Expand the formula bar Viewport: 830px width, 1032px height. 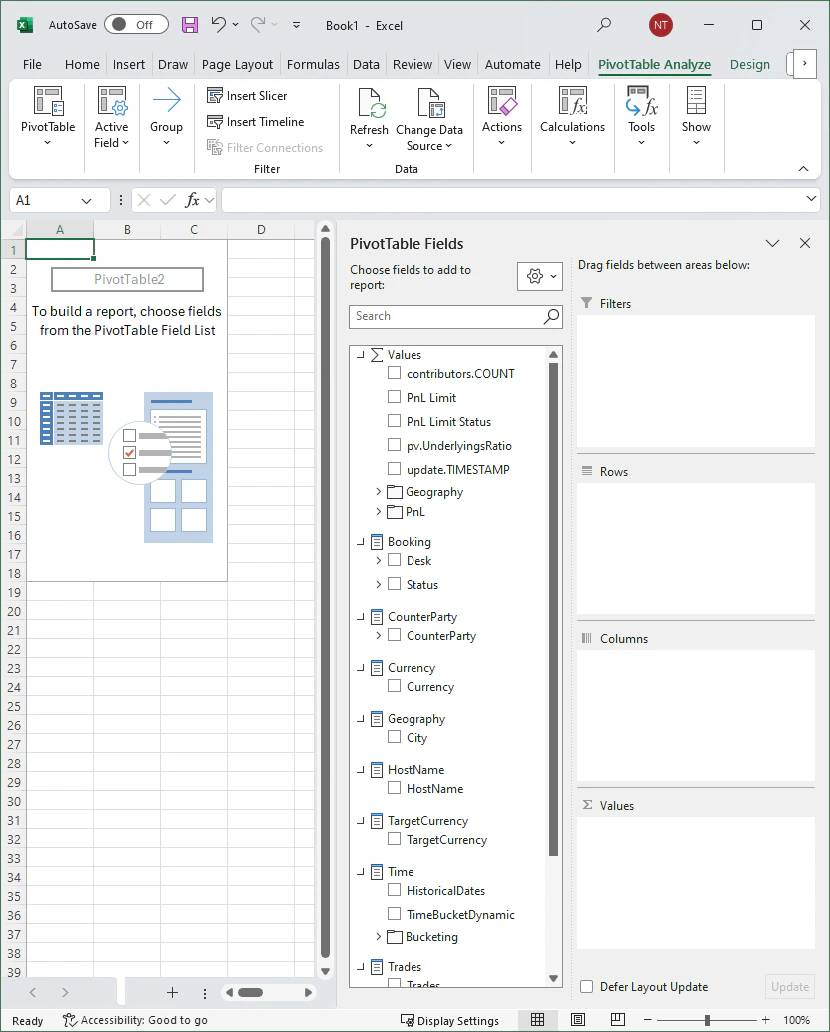coord(811,199)
